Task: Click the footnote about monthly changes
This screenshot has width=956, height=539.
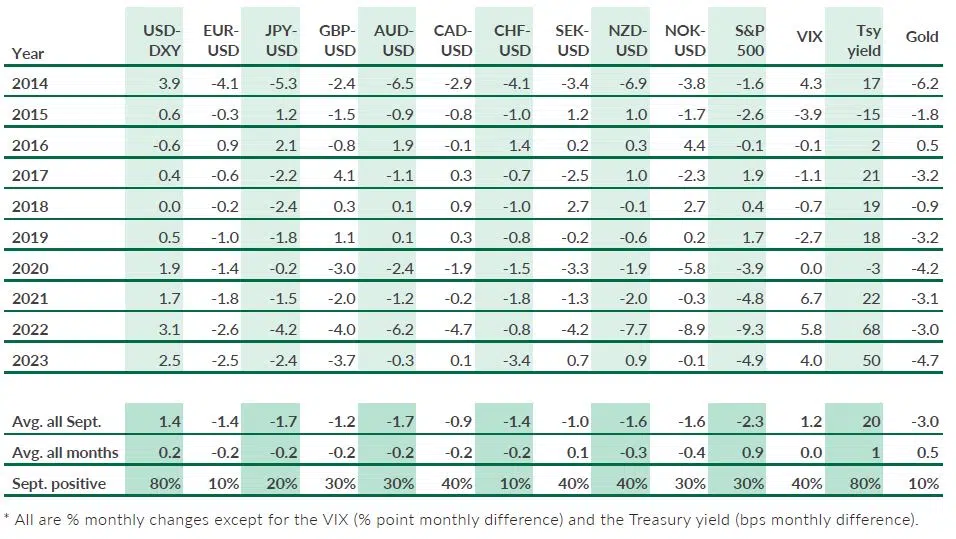Action: (461, 520)
